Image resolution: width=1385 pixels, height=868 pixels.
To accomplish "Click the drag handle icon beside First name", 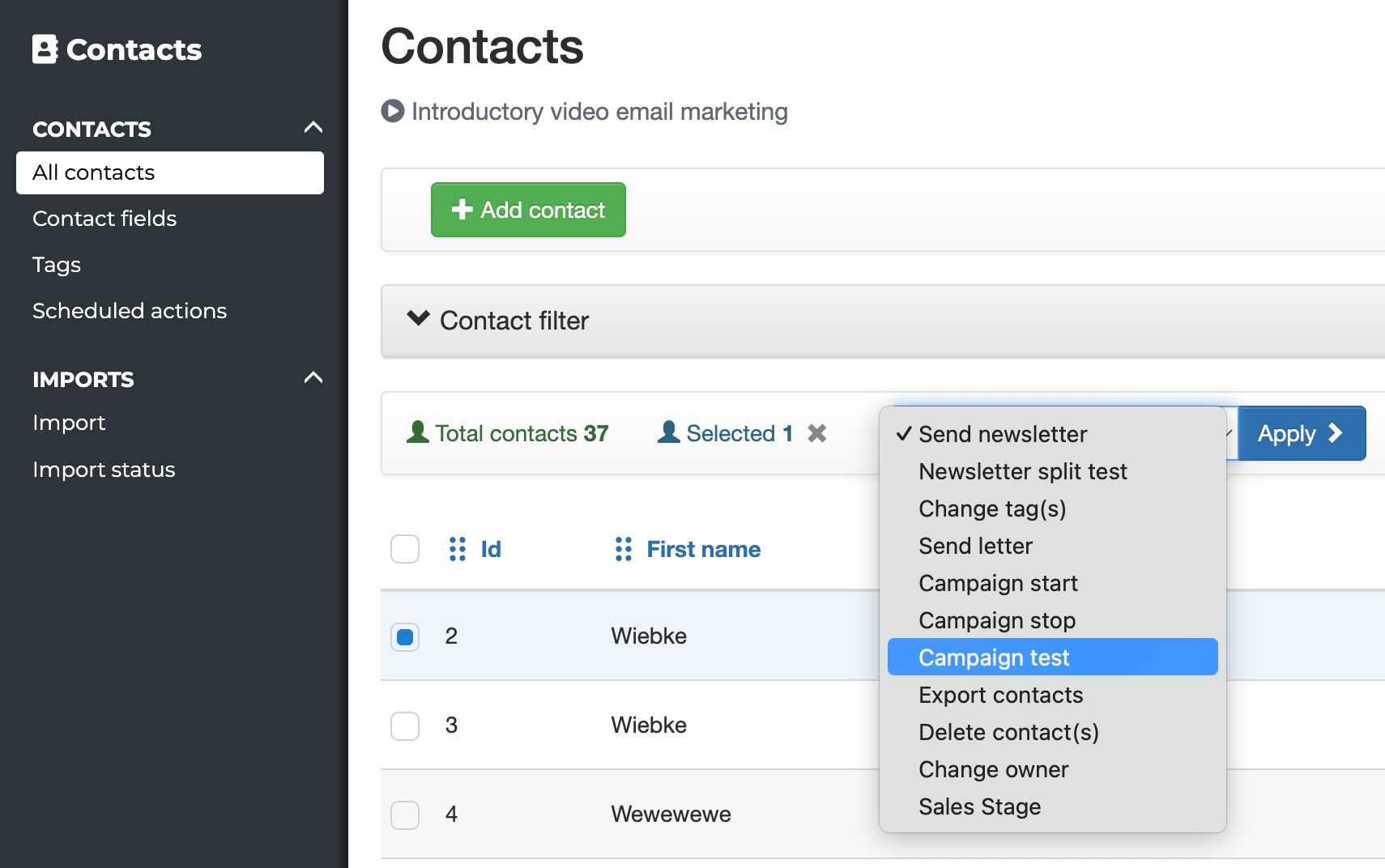I will tap(623, 549).
